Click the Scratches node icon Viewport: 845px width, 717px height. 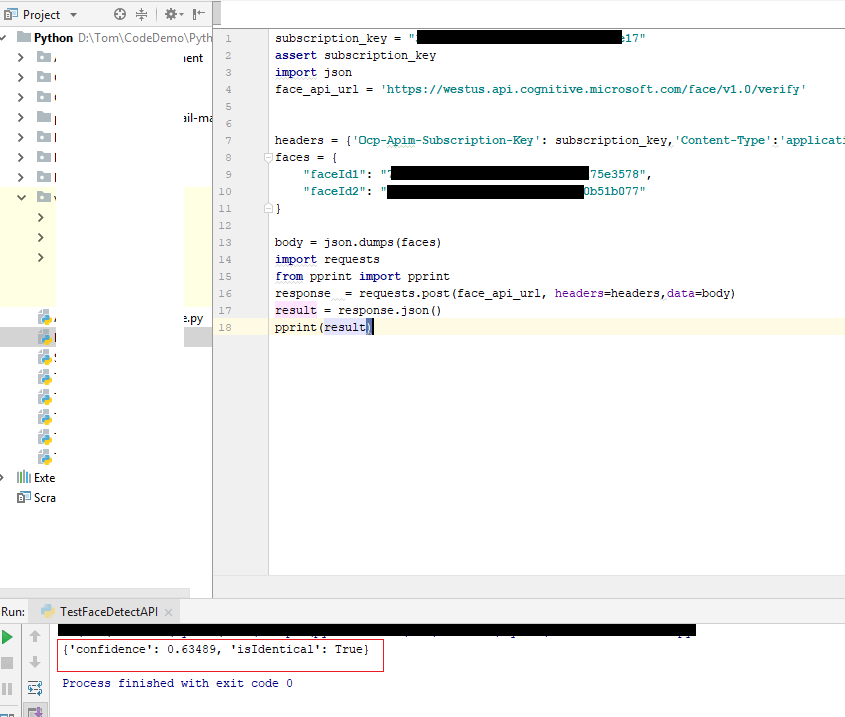(x=24, y=497)
